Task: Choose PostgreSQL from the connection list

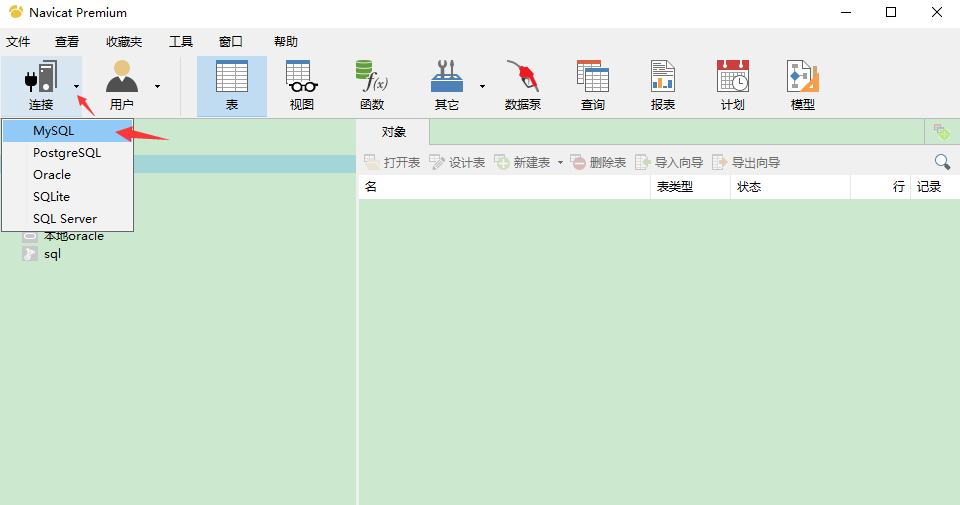Action: [68, 153]
